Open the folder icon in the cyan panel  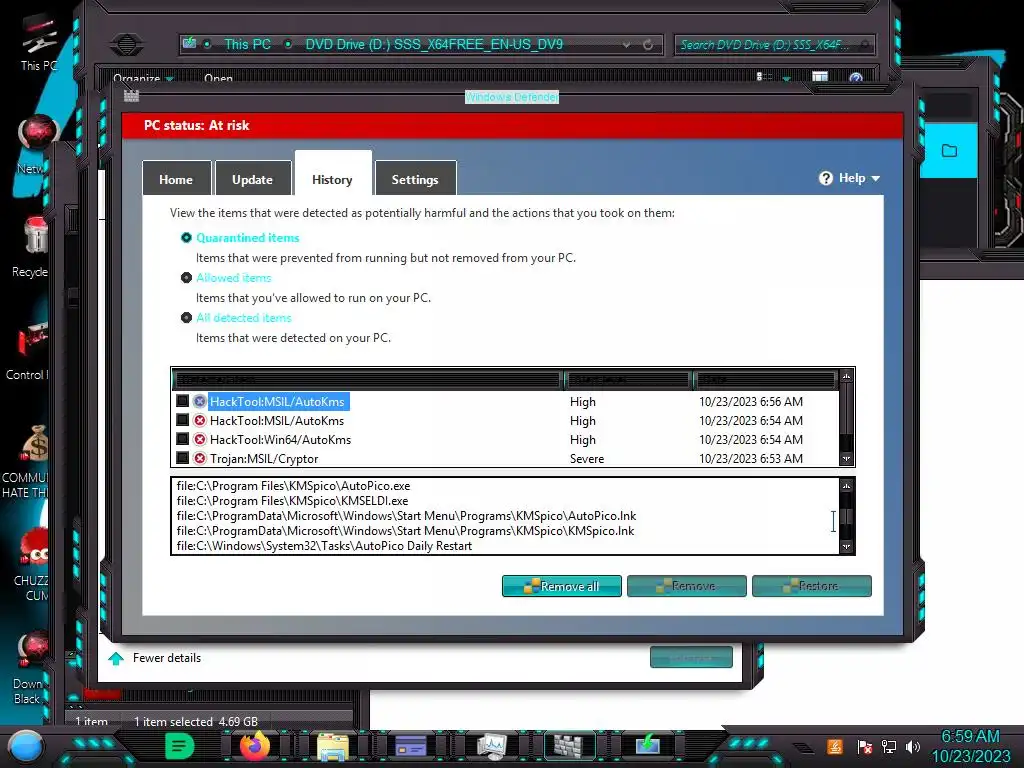pos(949,151)
